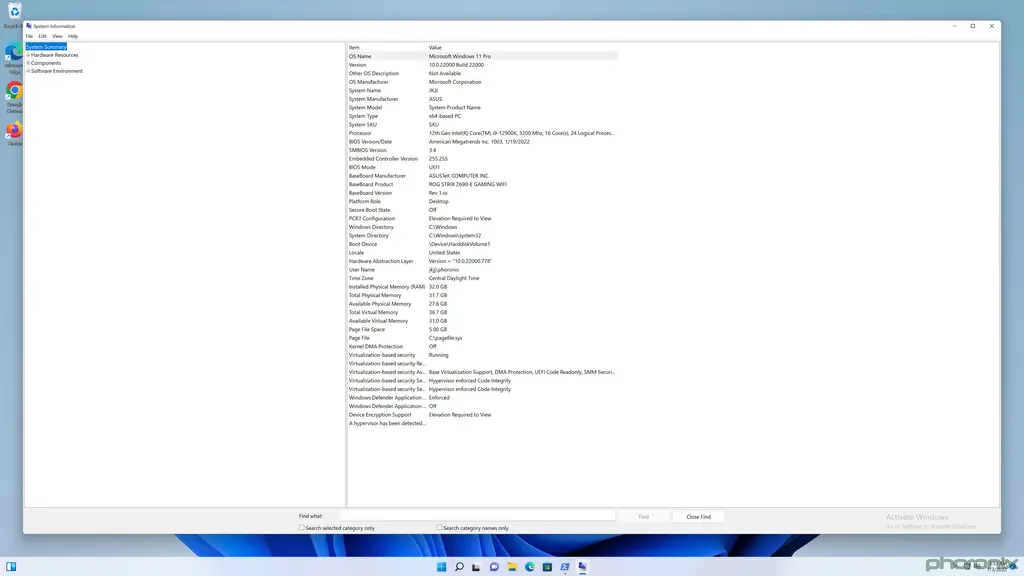Viewport: 1024px width, 576px height.
Task: Open the Help menu
Action: (73, 36)
